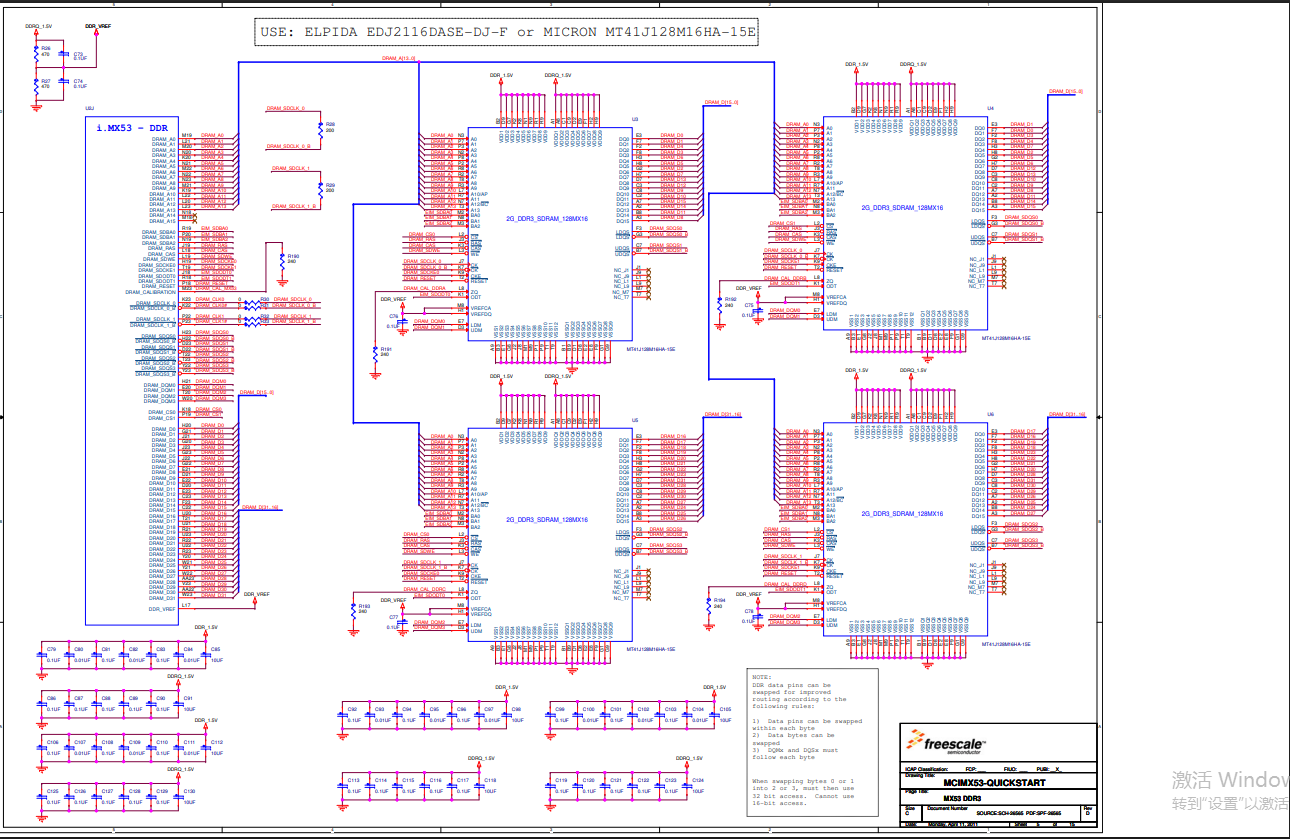The image size is (1290, 839).
Task: Click capacitor C98 10UF symbol
Action: [x=508, y=714]
